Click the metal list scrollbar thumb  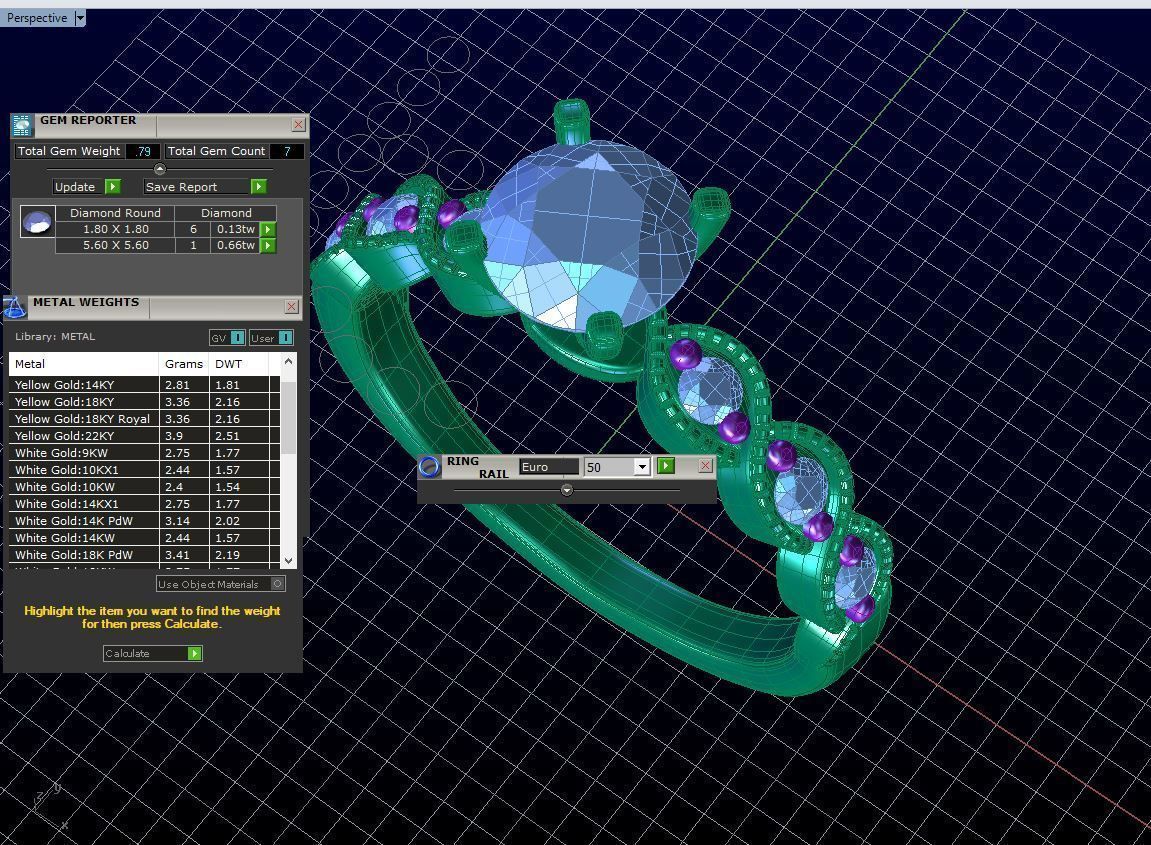(288, 417)
